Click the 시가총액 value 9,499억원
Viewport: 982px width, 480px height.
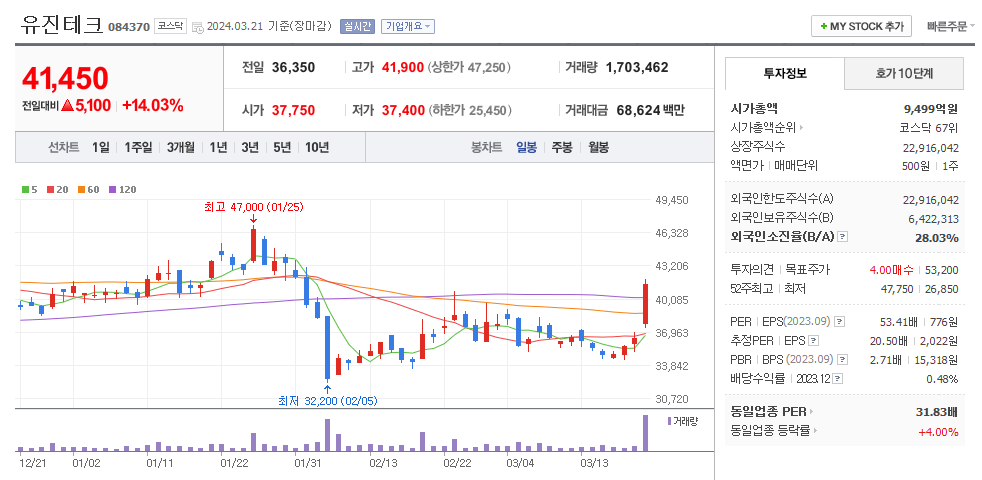pos(930,109)
